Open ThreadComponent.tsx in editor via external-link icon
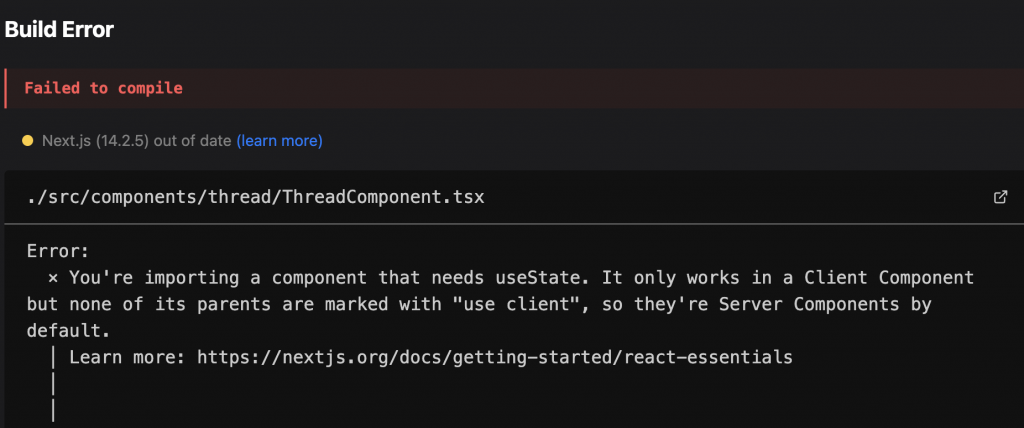1024x428 pixels. (999, 197)
